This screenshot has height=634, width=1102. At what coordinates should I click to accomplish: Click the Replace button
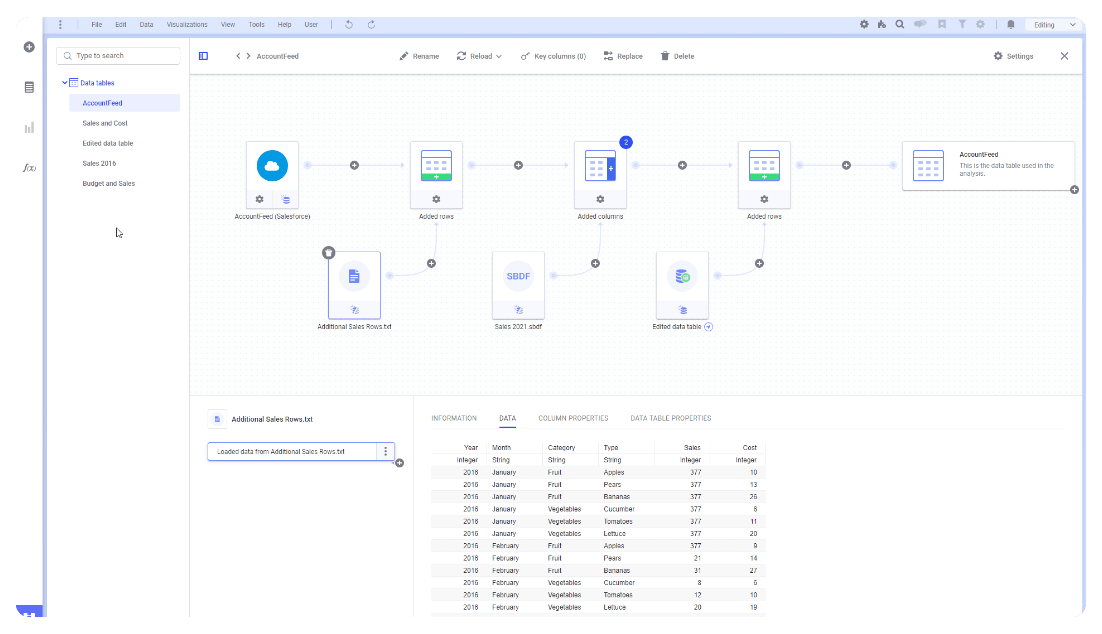[x=623, y=56]
